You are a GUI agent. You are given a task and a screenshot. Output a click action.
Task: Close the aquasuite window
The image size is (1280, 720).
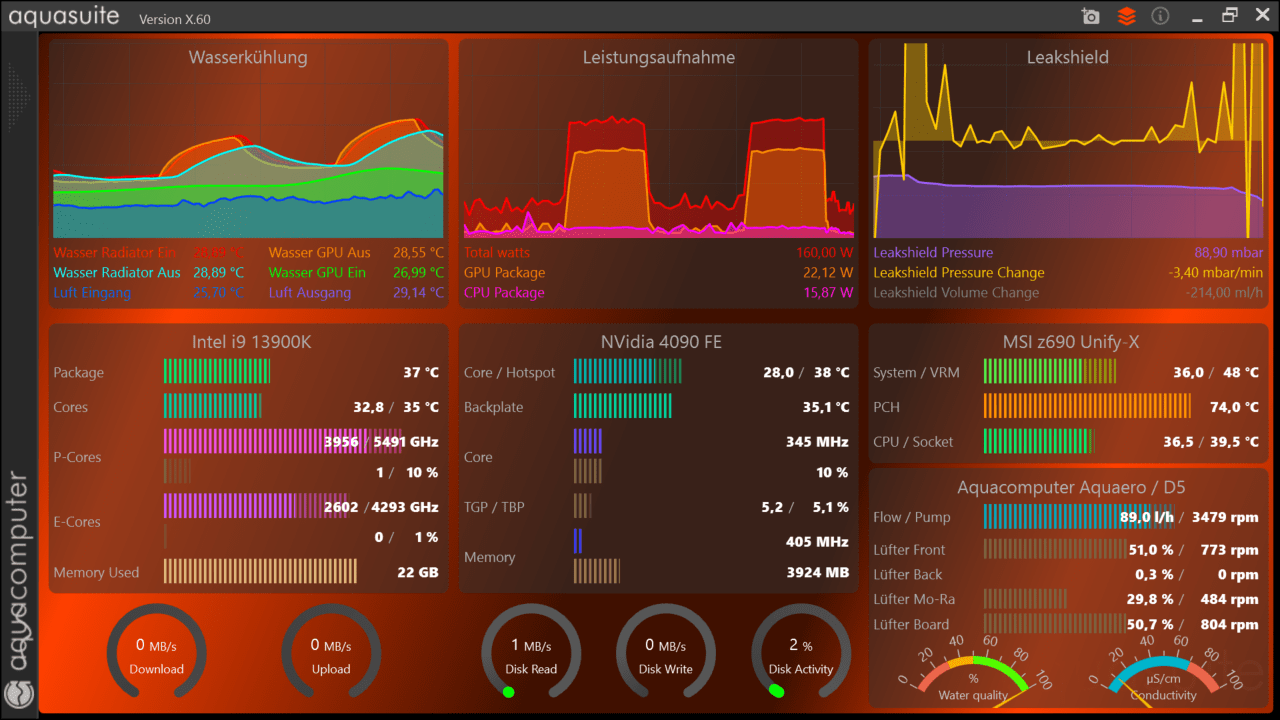(x=1262, y=15)
